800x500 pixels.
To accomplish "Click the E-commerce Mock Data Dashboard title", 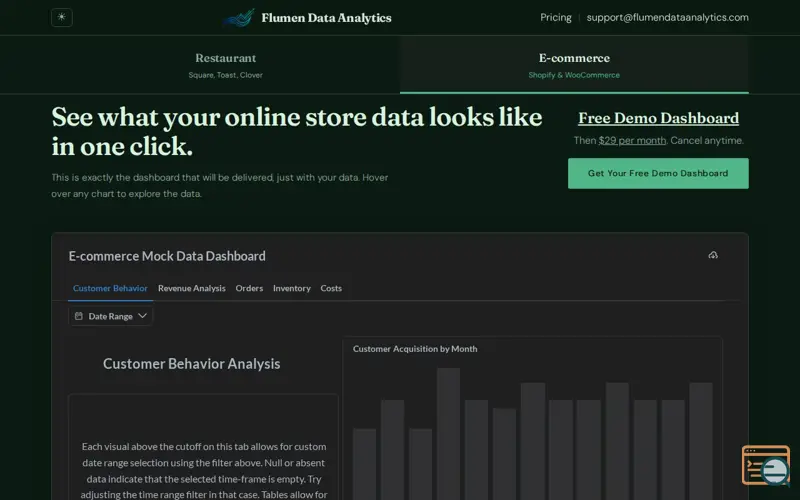I will (167, 256).
